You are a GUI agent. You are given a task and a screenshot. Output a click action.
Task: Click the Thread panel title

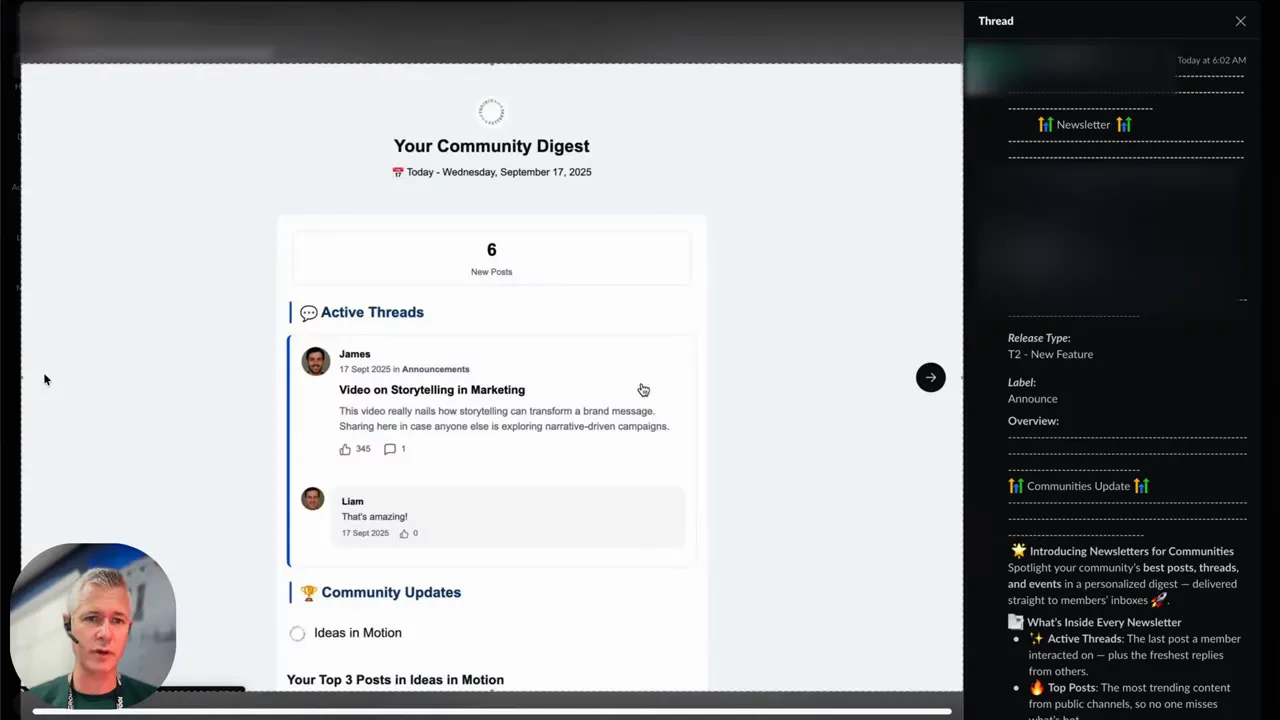click(995, 21)
